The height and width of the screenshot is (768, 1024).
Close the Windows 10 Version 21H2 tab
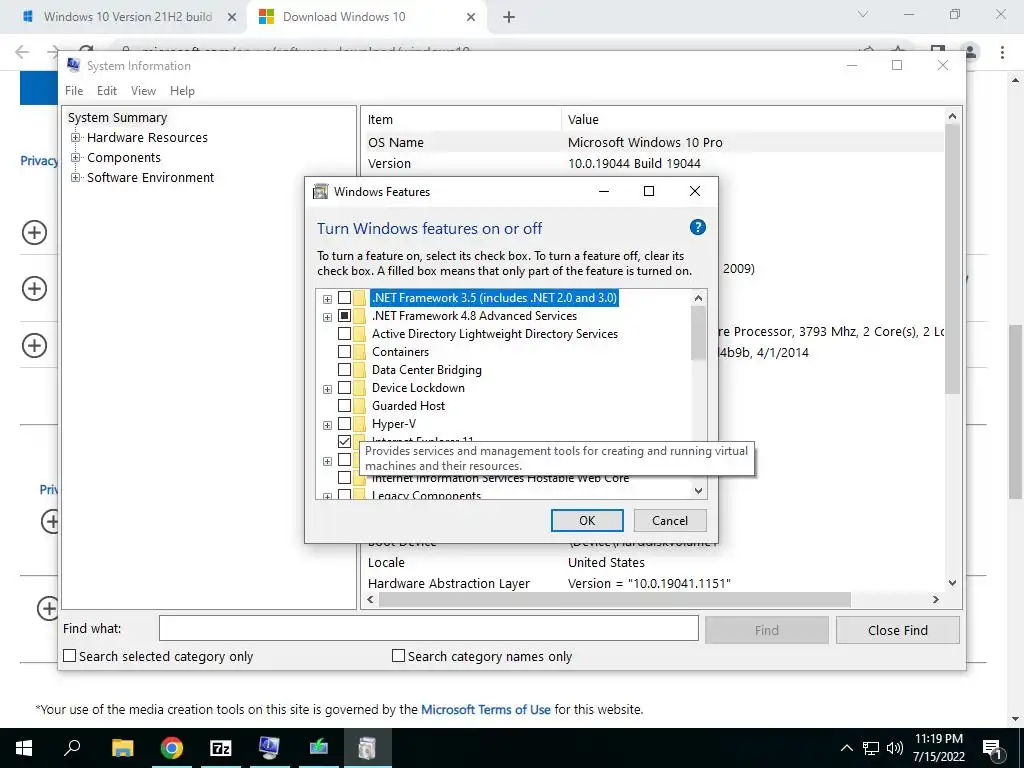(231, 17)
